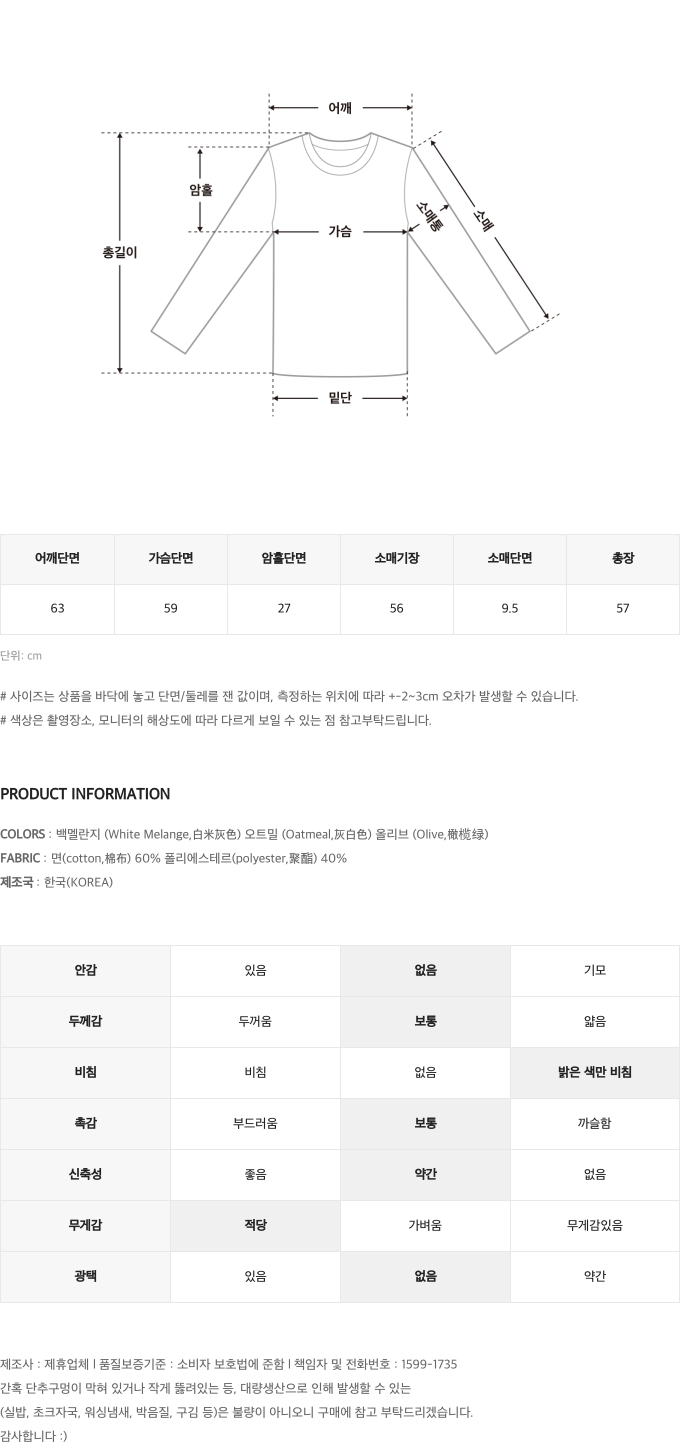Click the PRODUCT INFORMATION heading

tap(85, 794)
